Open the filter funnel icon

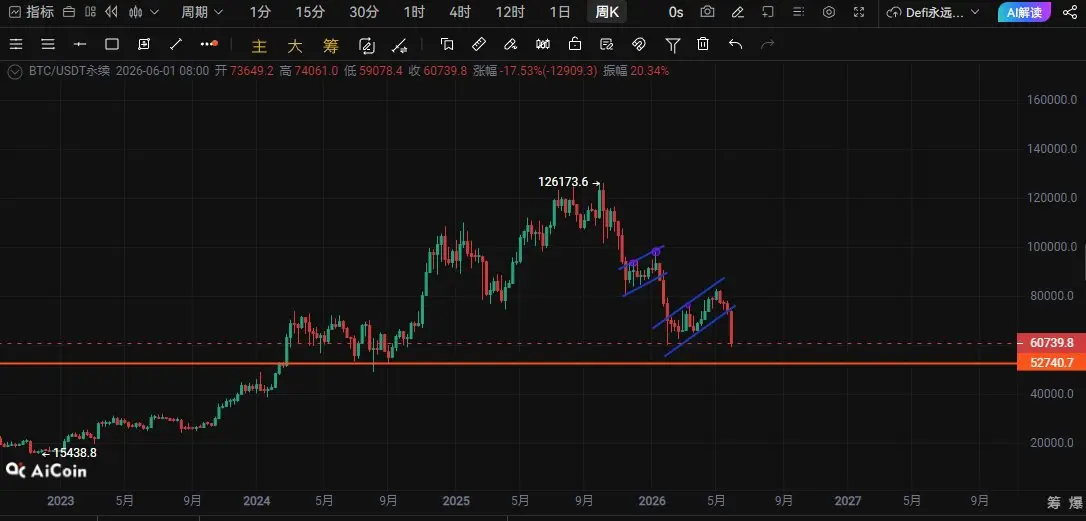[672, 45]
